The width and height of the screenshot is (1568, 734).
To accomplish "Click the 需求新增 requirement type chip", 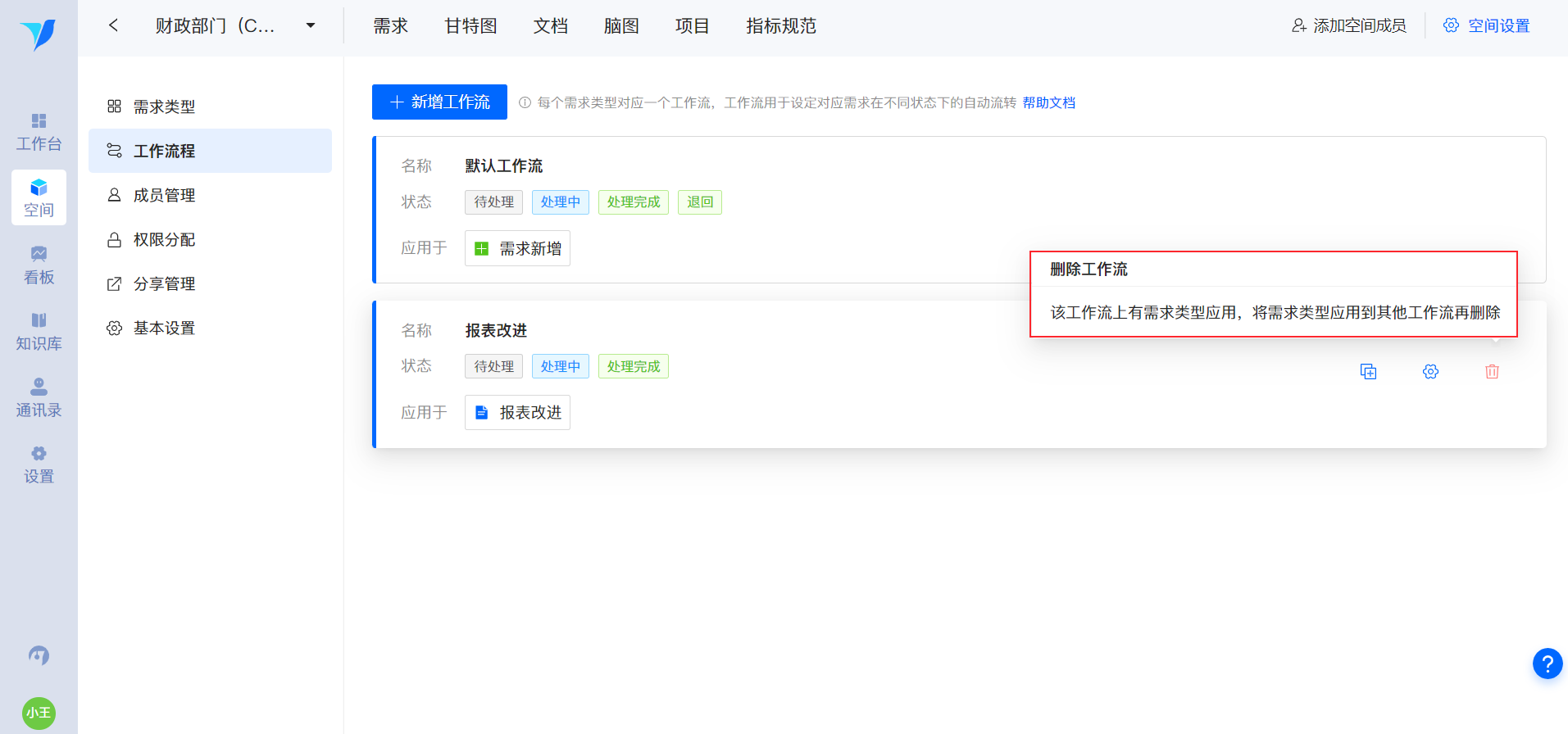I will coord(517,248).
